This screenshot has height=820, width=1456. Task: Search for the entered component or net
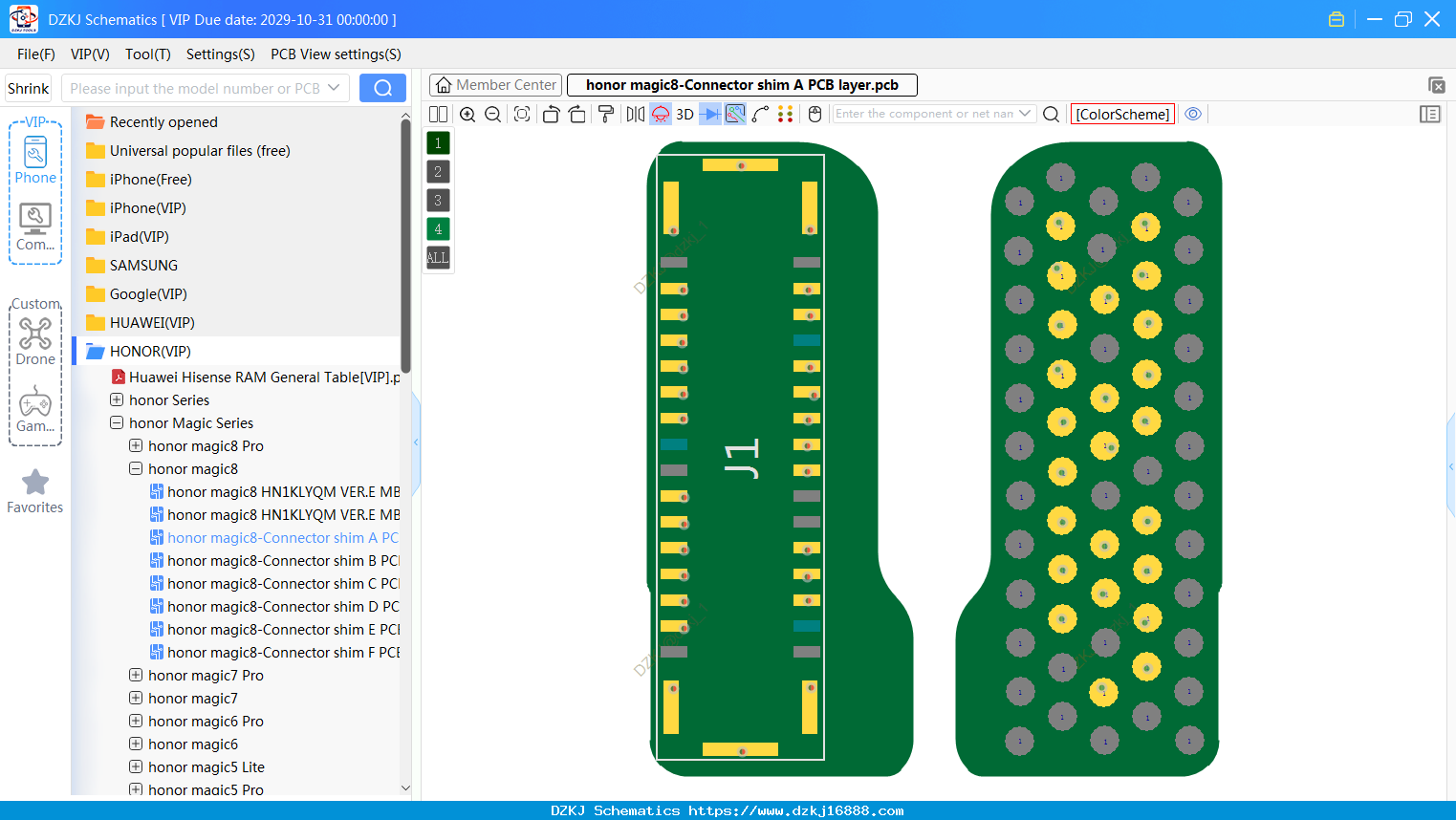(1051, 114)
